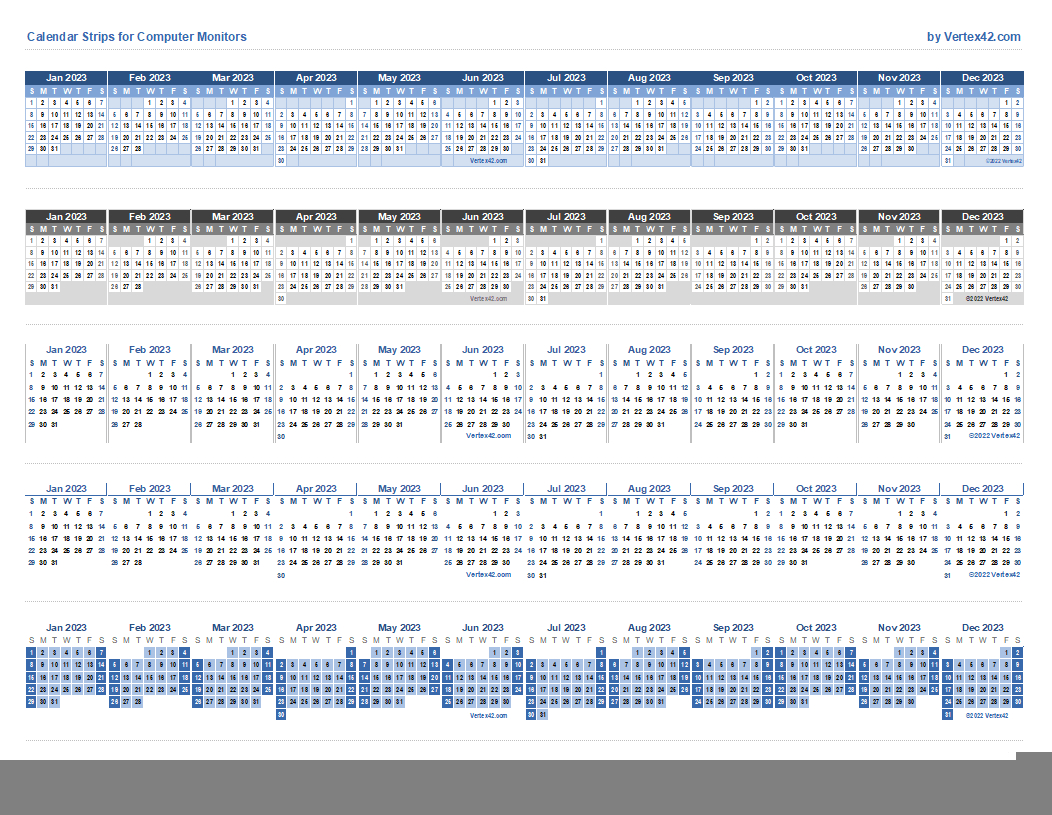Click 'Nov 2023' header in the fourth underlined strip
The height and width of the screenshot is (815, 1052).
point(900,488)
